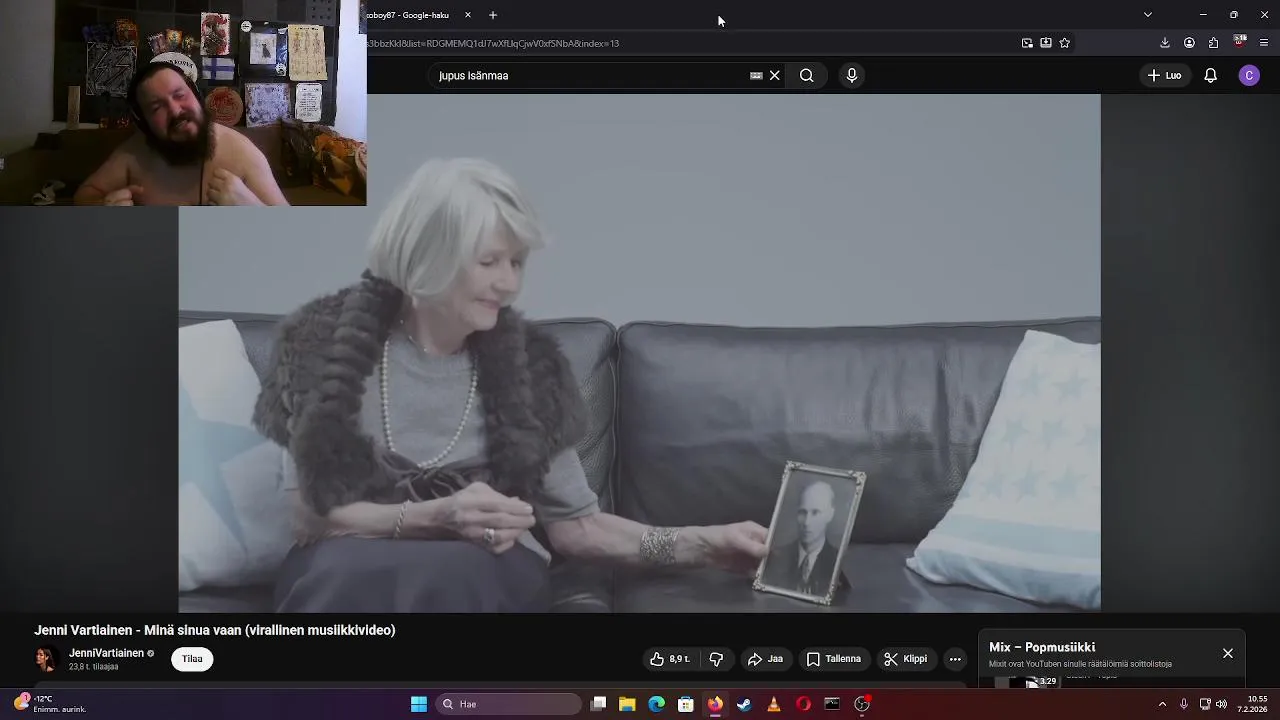
Task: Subscribe via the Tilaa button
Action: [x=192, y=659]
